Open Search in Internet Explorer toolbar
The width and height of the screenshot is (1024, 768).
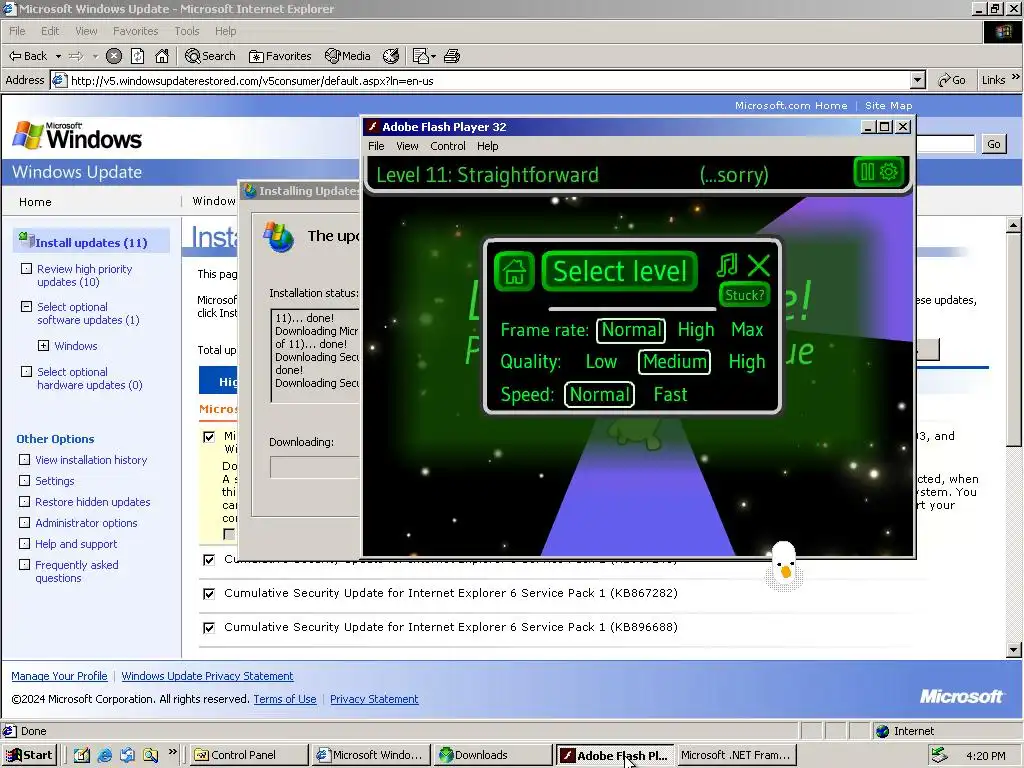(x=210, y=56)
